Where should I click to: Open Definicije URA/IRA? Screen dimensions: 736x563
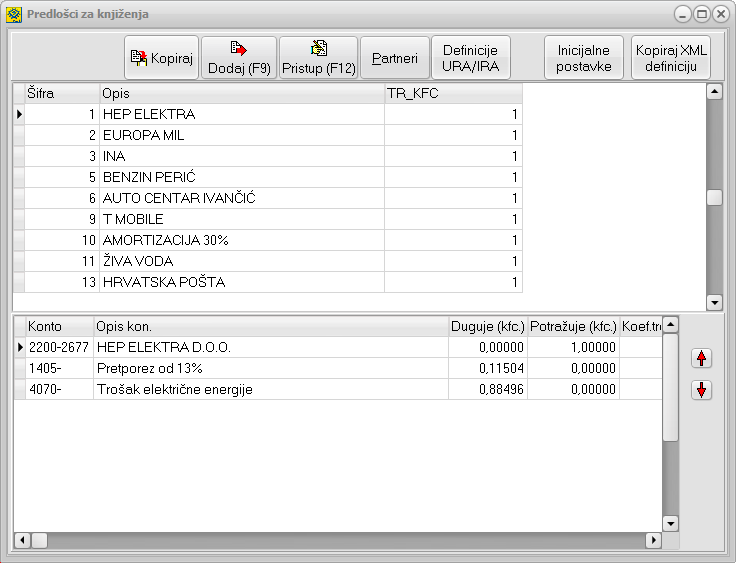(470, 58)
